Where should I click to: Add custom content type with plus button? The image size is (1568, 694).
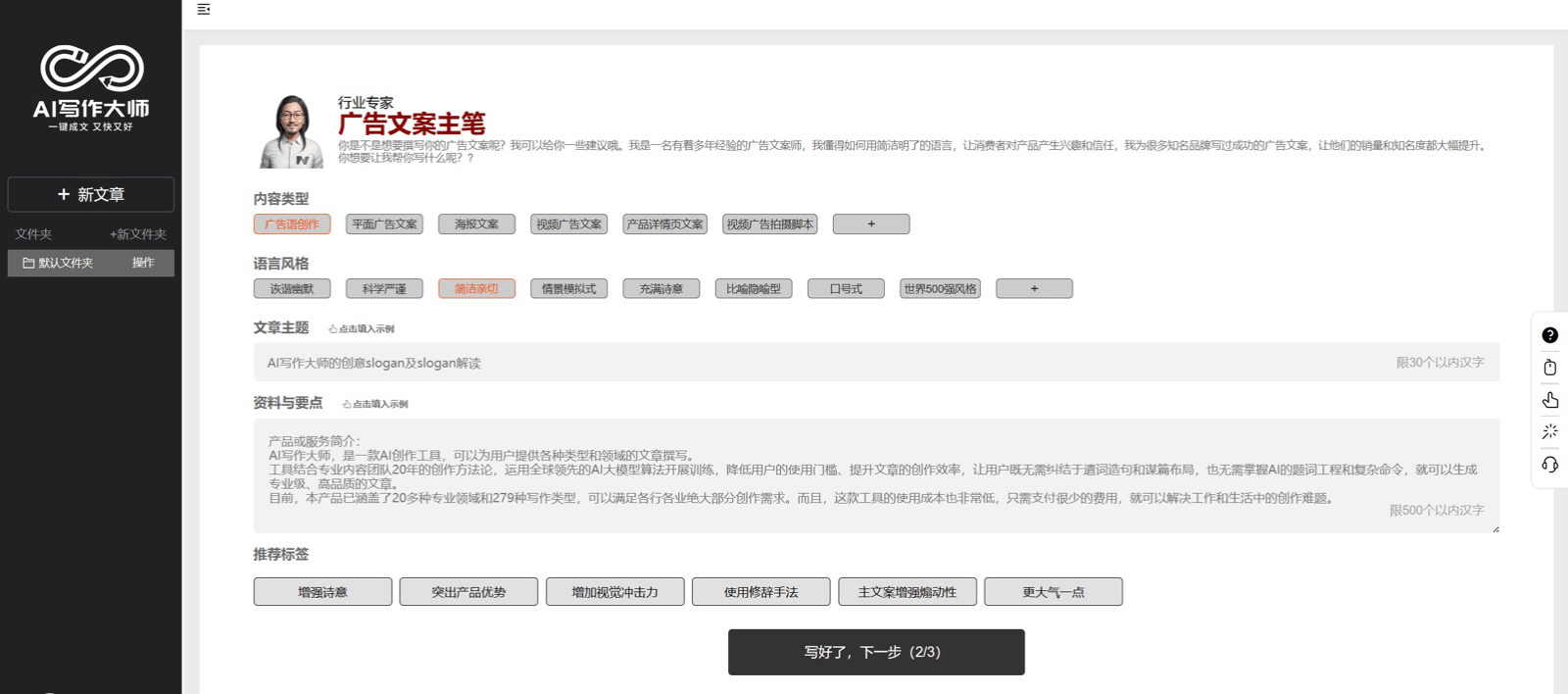click(x=871, y=224)
